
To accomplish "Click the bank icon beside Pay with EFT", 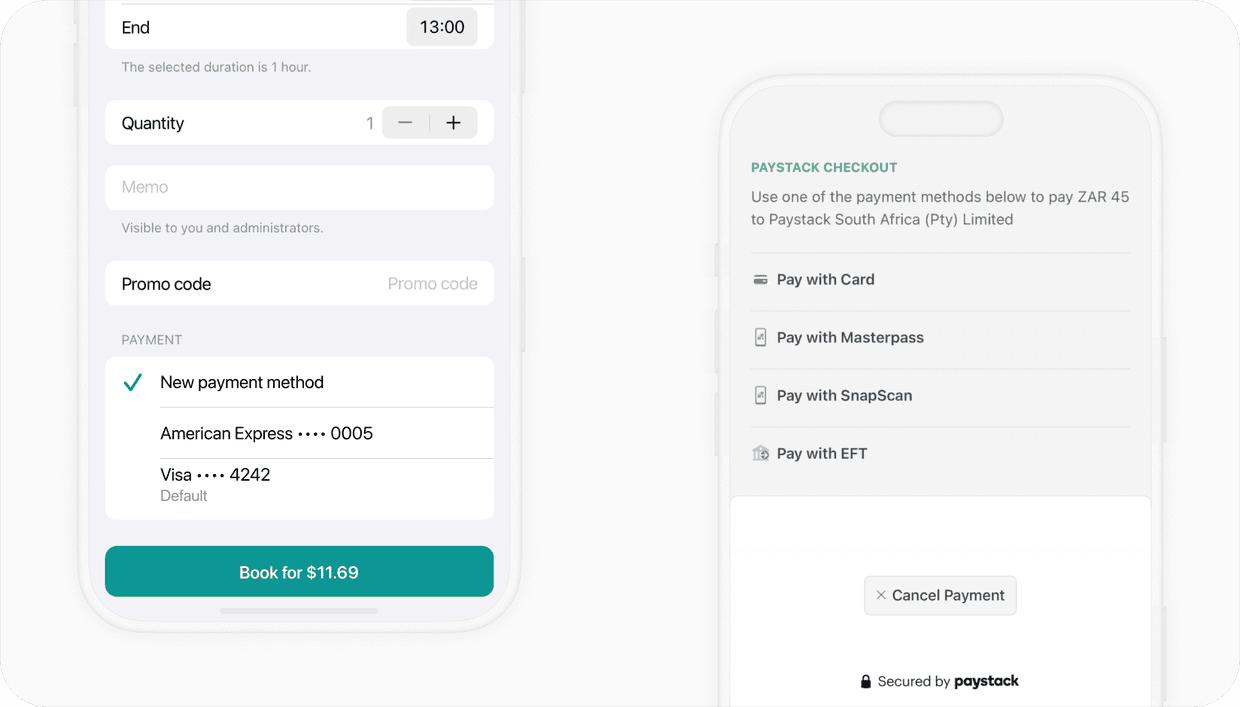I will (761, 453).
